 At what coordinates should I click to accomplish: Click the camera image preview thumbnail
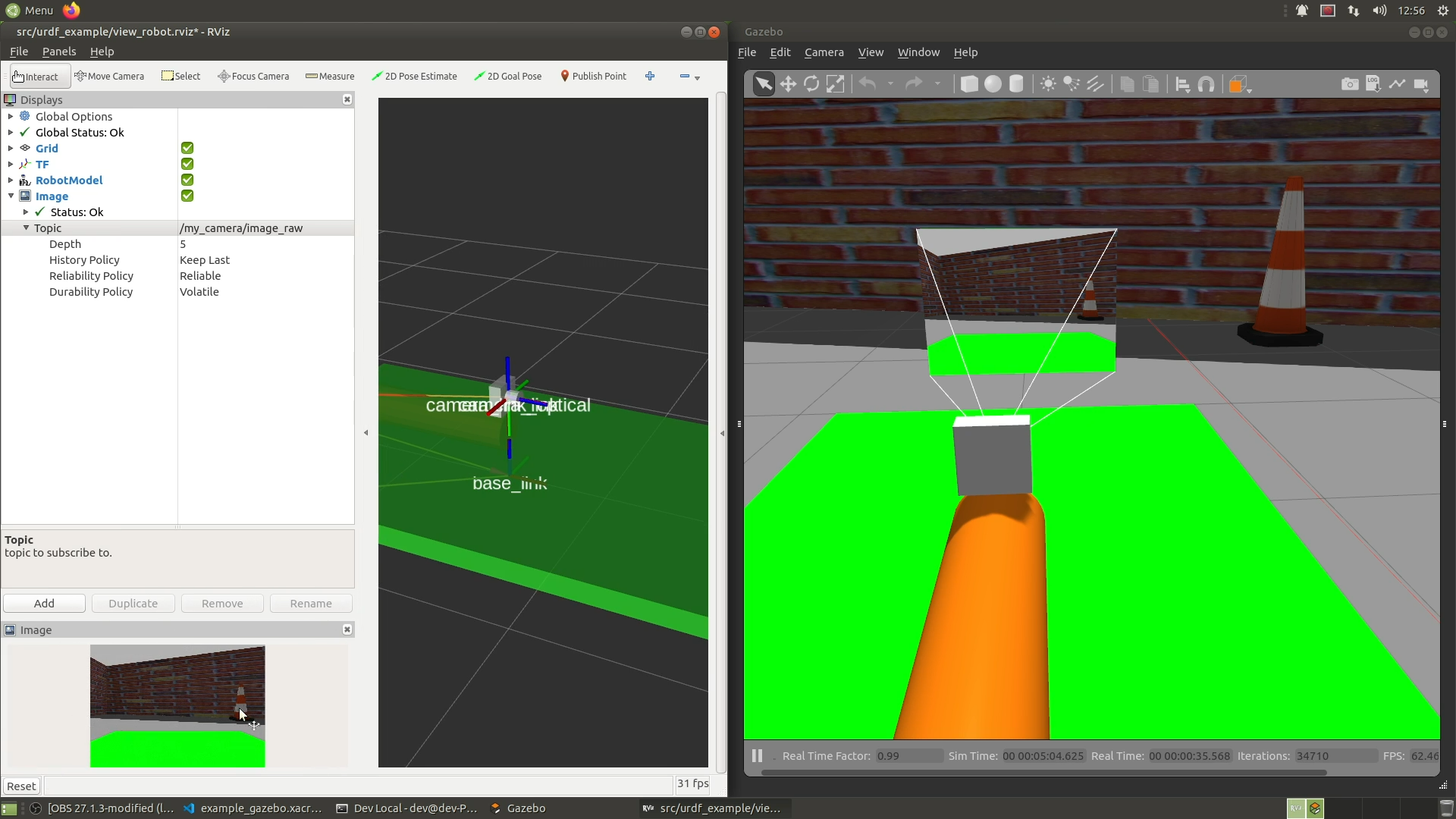tap(177, 706)
